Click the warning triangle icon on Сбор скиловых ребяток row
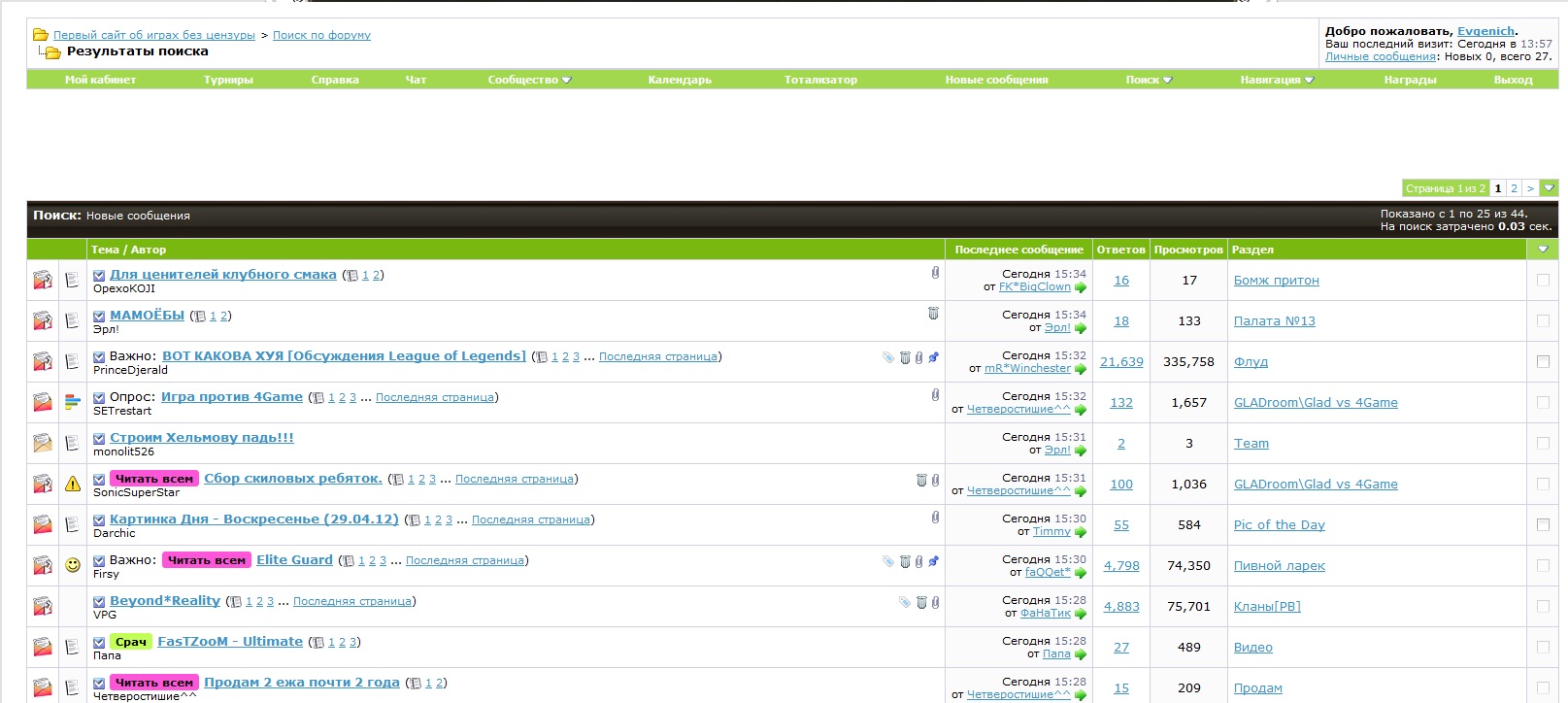The image size is (1568, 703). coord(73,484)
